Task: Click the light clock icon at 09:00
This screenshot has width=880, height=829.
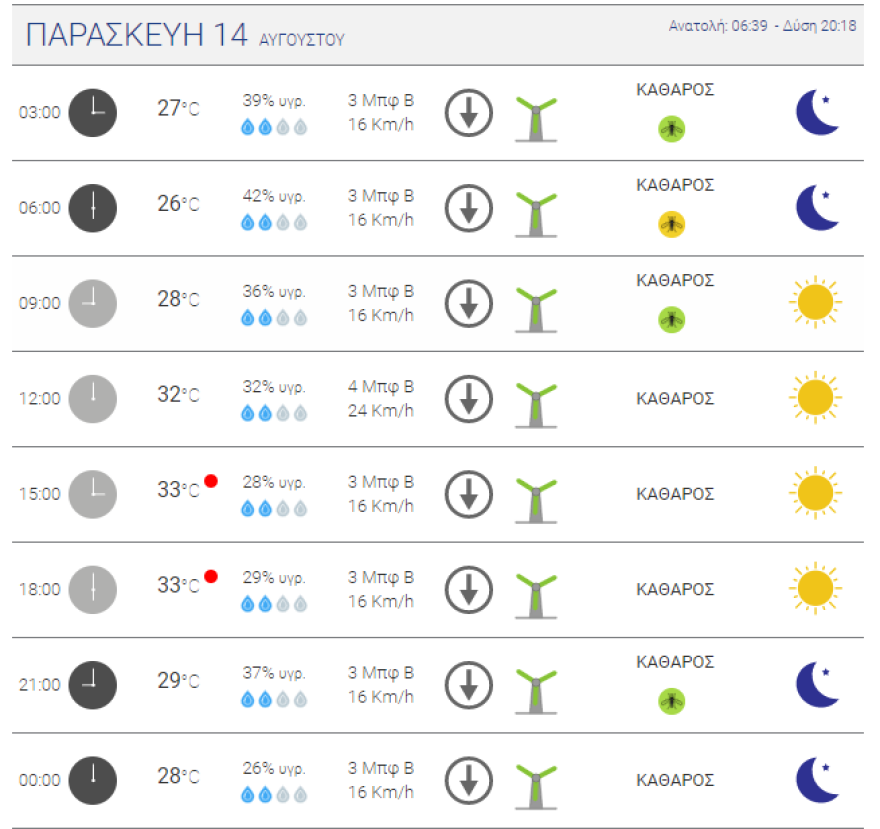Action: [93, 303]
